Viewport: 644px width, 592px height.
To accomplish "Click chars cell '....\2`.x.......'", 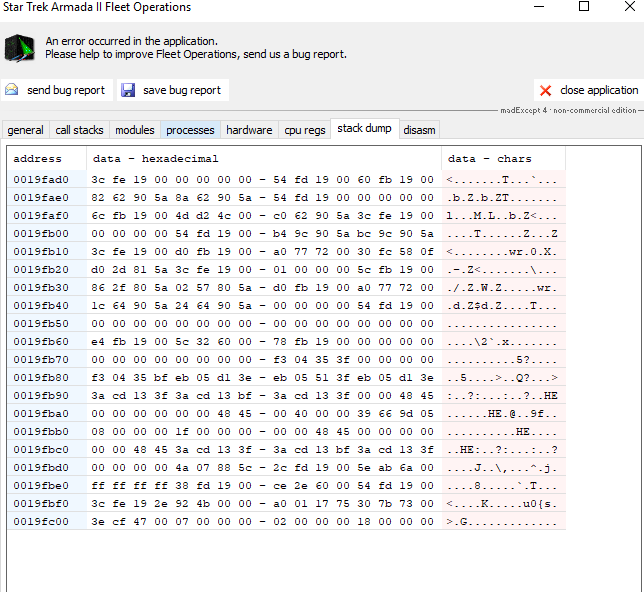I will pyautogui.click(x=502, y=342).
